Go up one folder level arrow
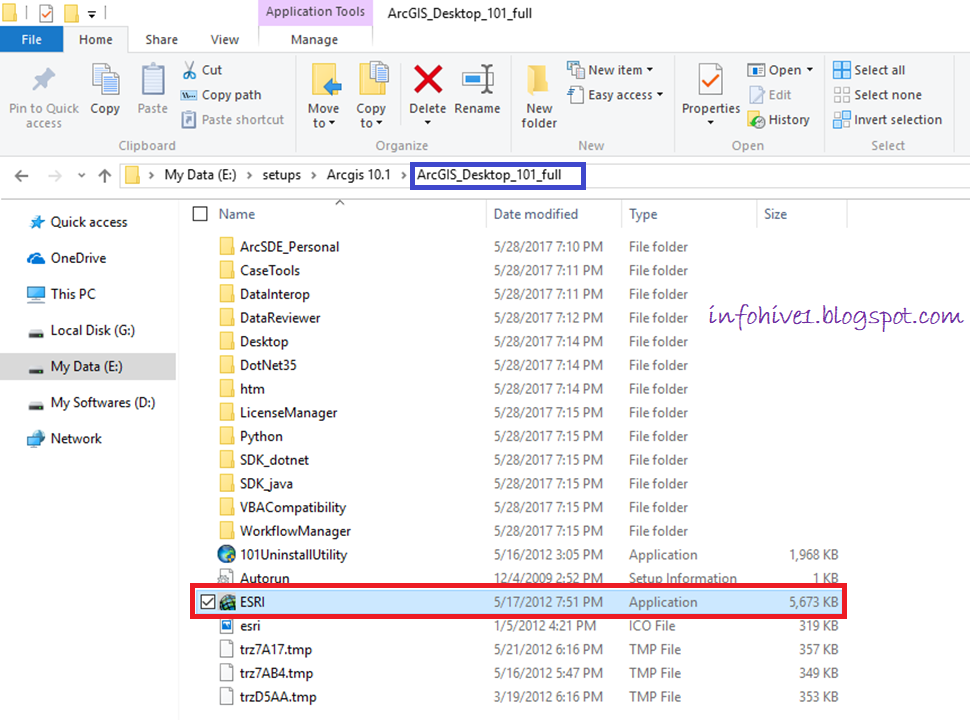This screenshot has width=970, height=720. click(105, 176)
